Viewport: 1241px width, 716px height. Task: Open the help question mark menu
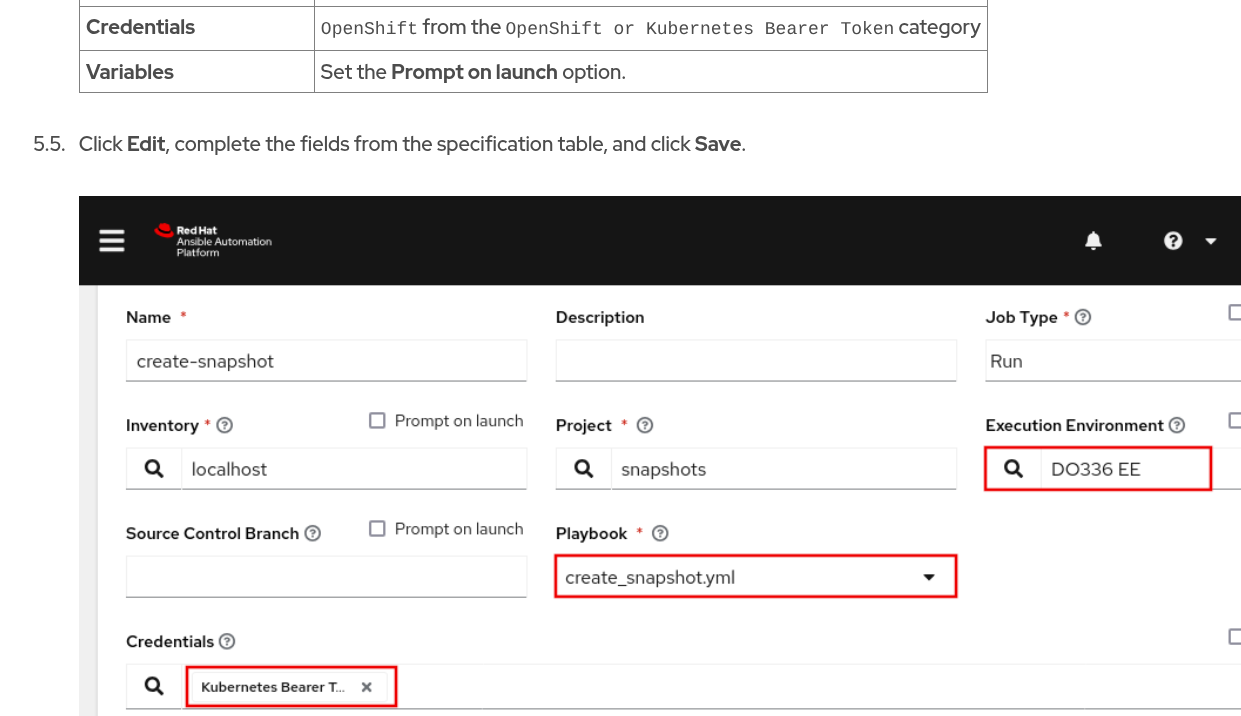point(1173,241)
